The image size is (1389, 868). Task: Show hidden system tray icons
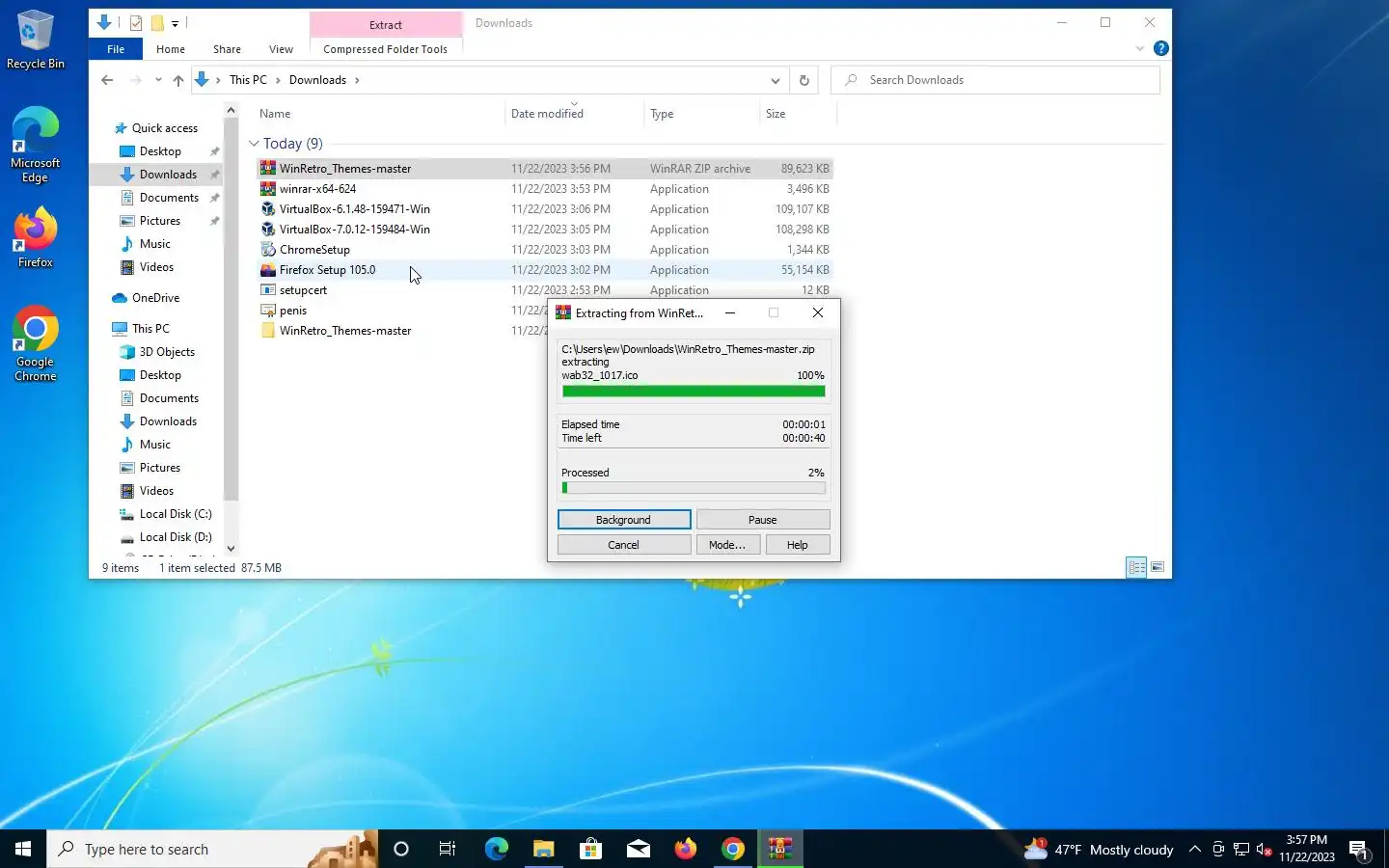pos(1194,850)
